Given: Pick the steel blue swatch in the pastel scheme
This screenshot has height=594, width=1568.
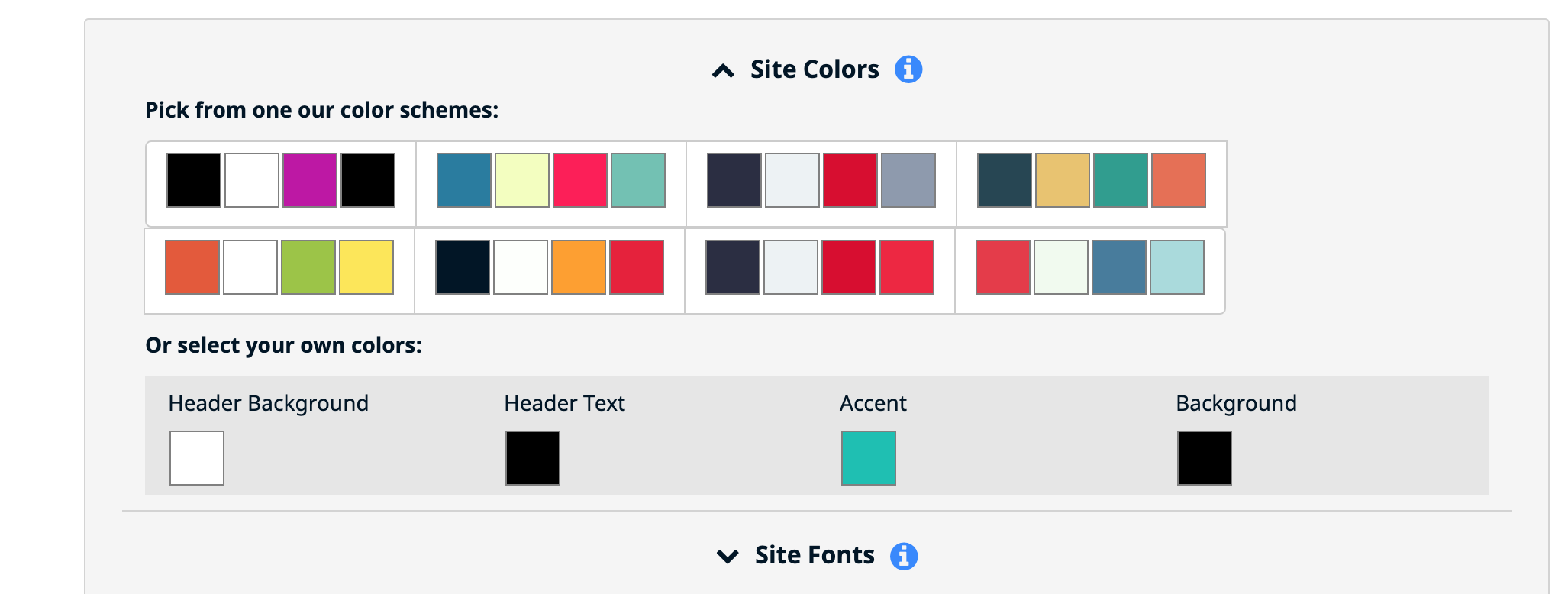Looking at the screenshot, I should click(x=1119, y=267).
